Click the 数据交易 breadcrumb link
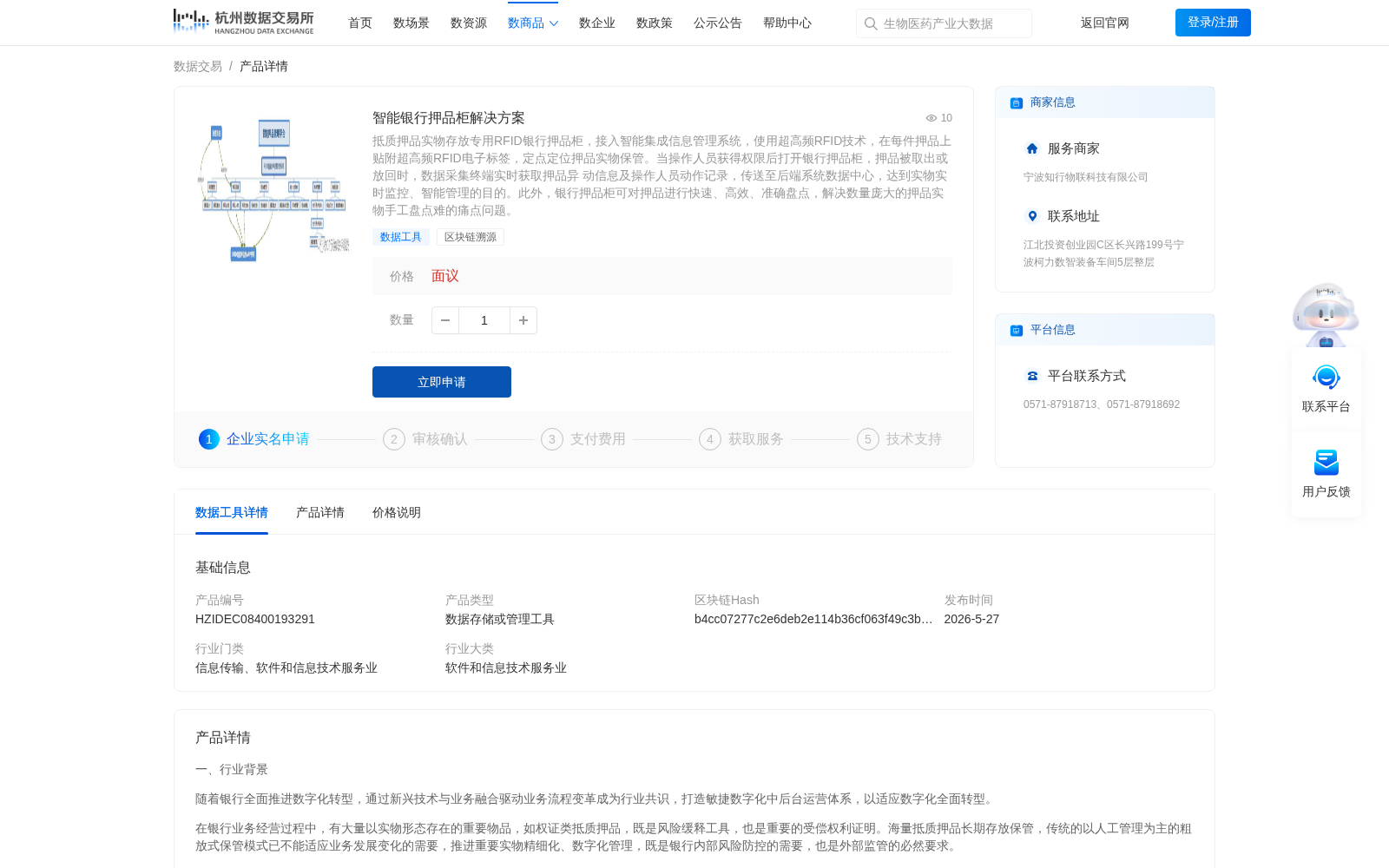Viewport: 1389px width, 868px height. 198,66
